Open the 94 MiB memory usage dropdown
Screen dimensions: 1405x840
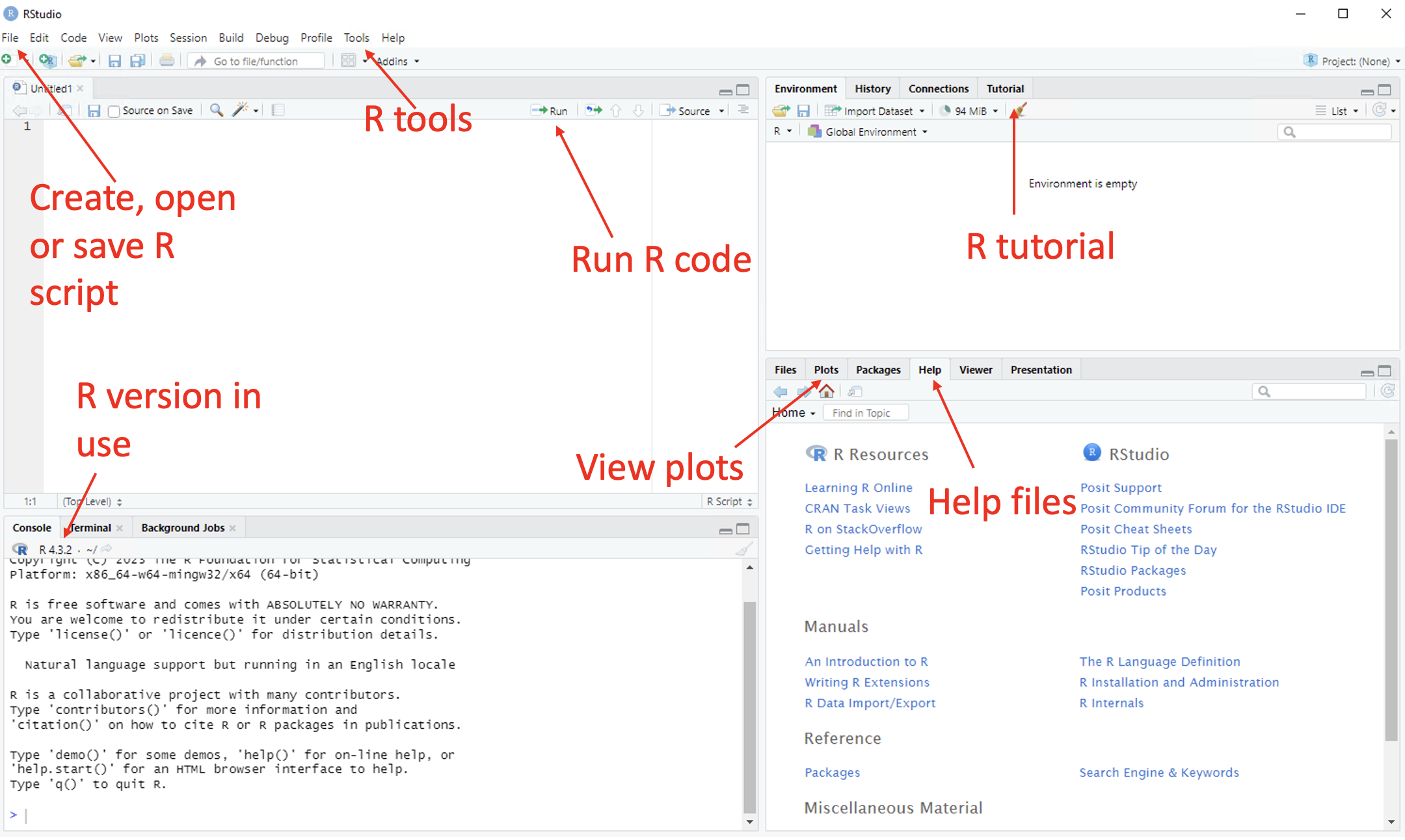tap(969, 111)
